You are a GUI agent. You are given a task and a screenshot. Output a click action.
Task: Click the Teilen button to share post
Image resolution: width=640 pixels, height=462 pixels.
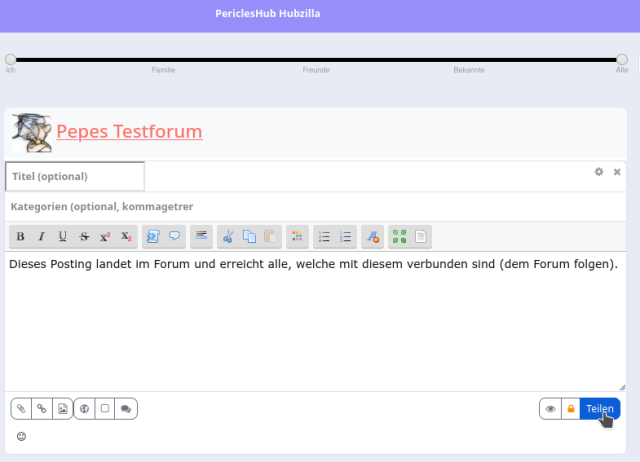pyautogui.click(x=600, y=409)
